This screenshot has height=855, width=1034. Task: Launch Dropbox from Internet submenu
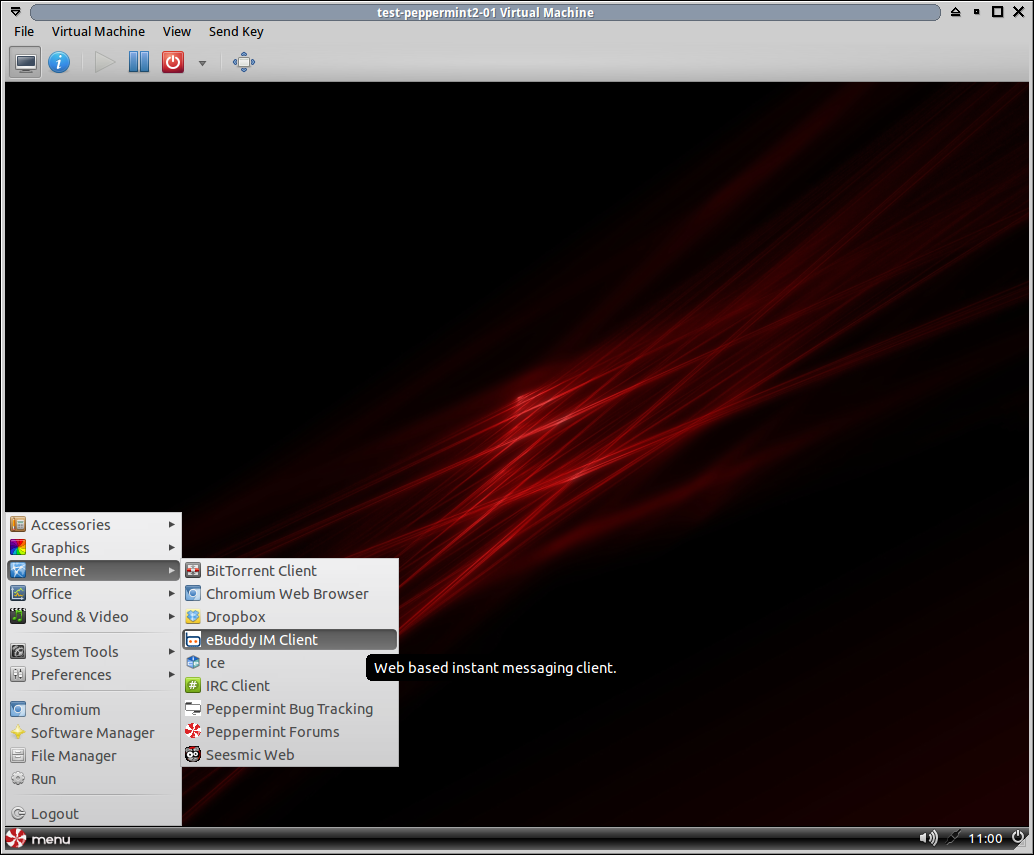tap(290, 617)
